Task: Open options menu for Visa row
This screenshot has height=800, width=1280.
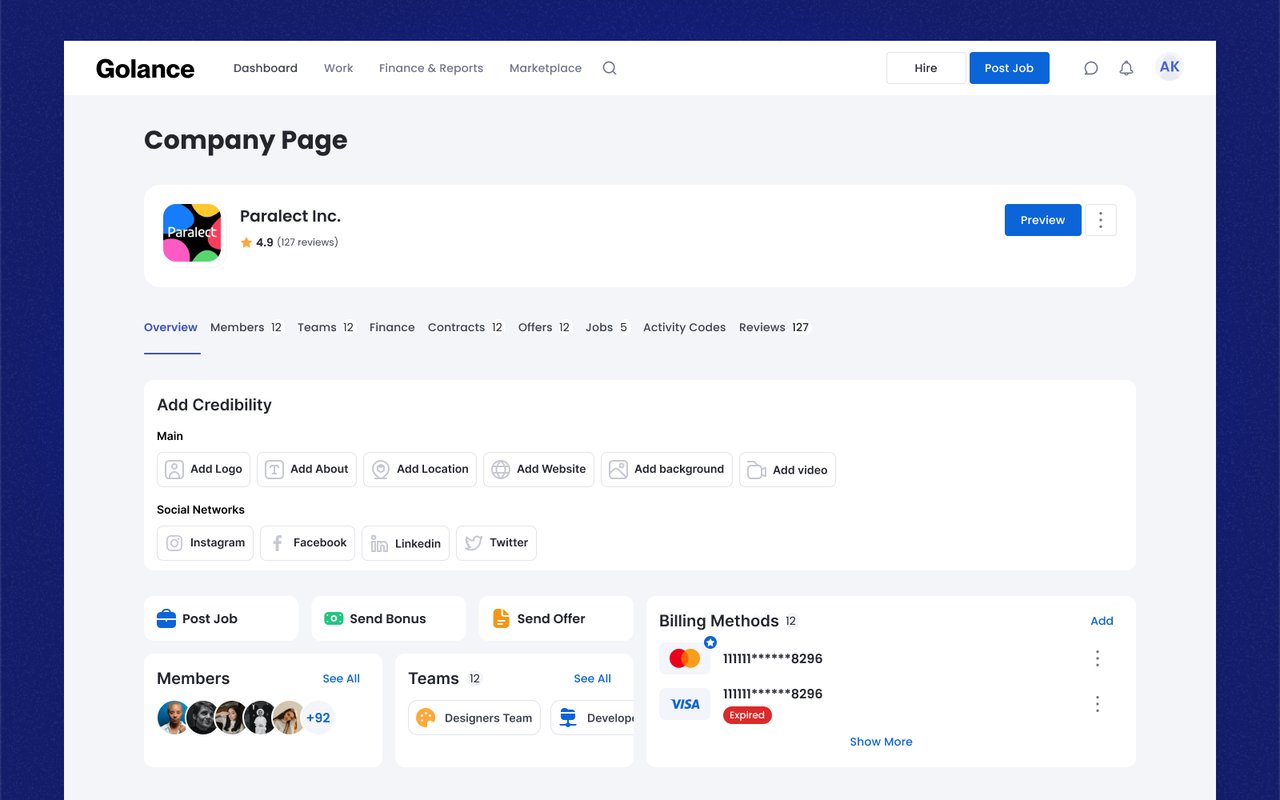Action: click(x=1097, y=704)
